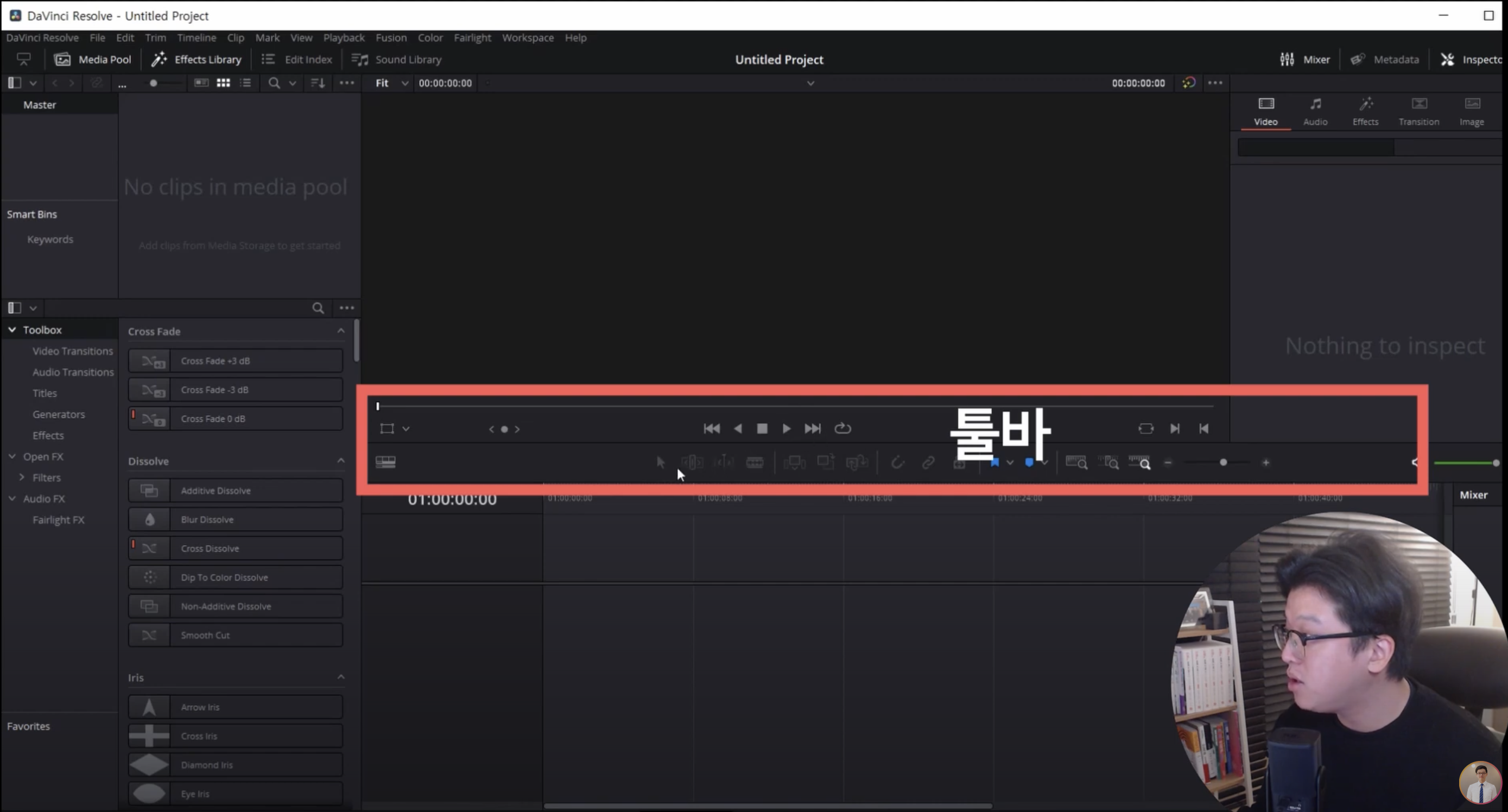The height and width of the screenshot is (812, 1508).
Task: Toggle the Snapping magnet icon
Action: tap(897, 462)
